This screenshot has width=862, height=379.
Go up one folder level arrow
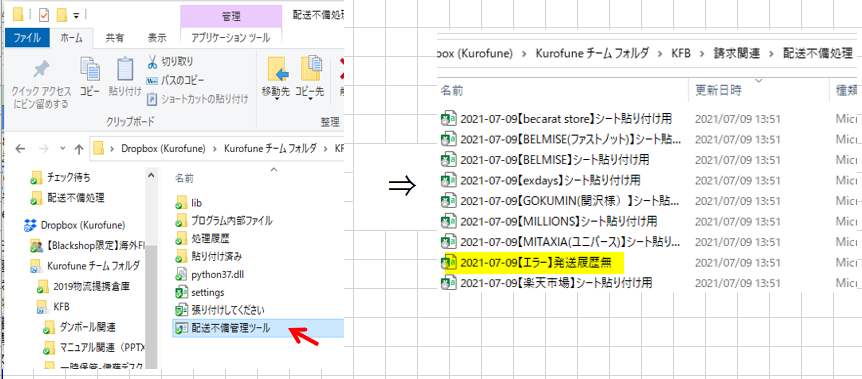[x=79, y=149]
